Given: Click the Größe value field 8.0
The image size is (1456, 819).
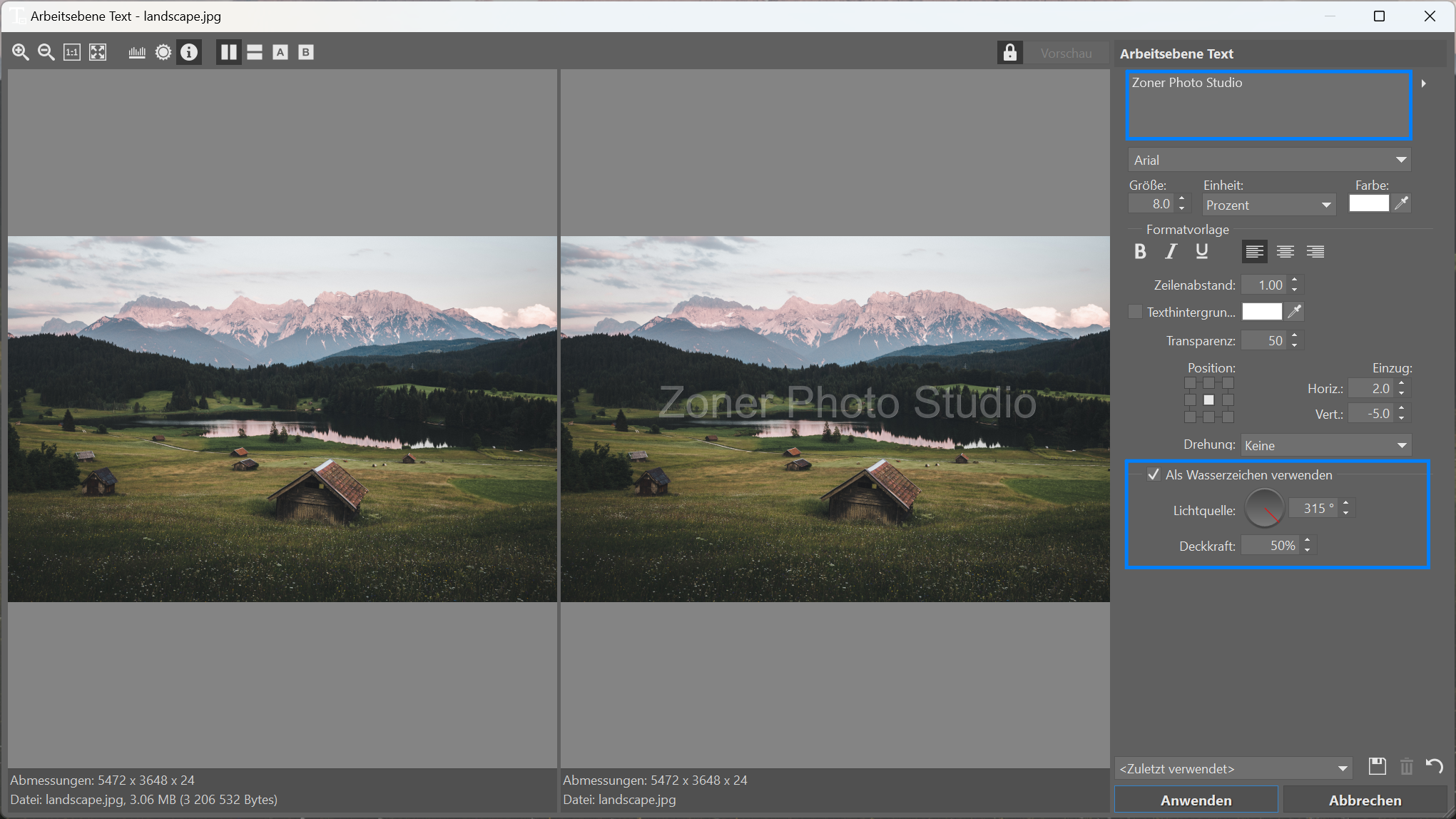Looking at the screenshot, I should point(1151,204).
